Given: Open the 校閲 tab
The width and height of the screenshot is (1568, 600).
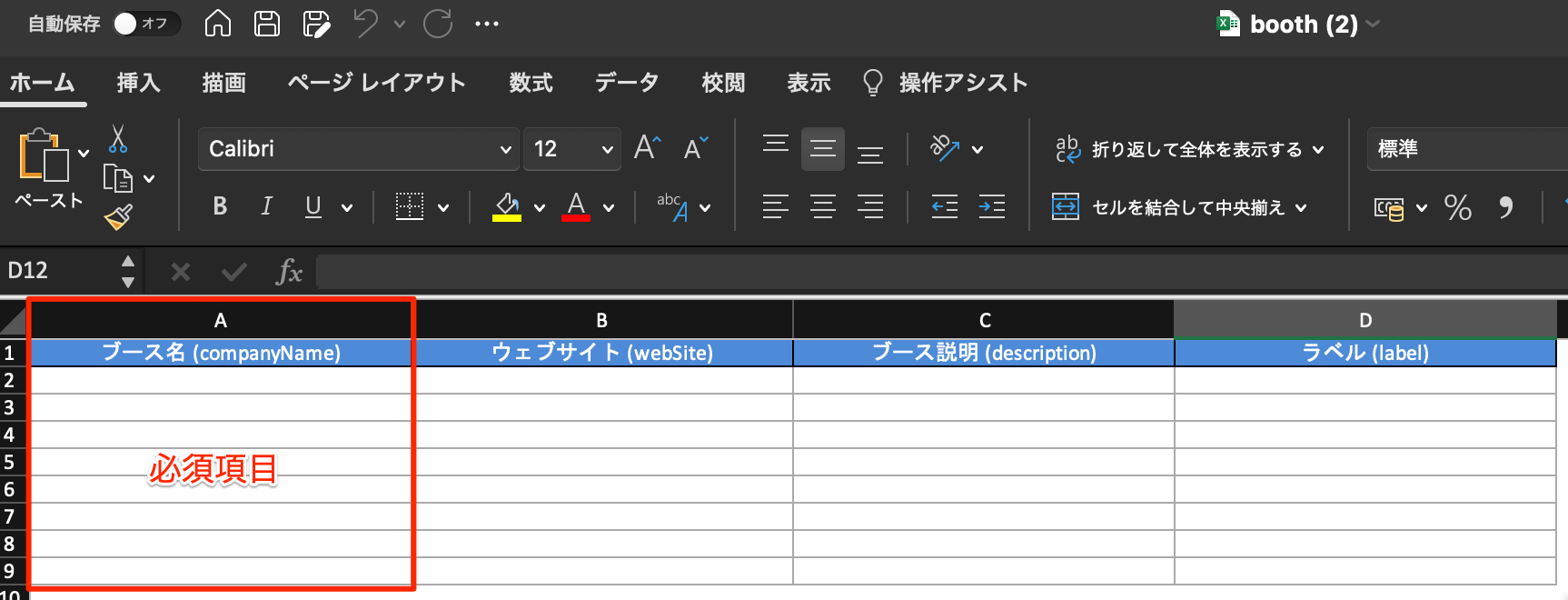Looking at the screenshot, I should (x=723, y=83).
